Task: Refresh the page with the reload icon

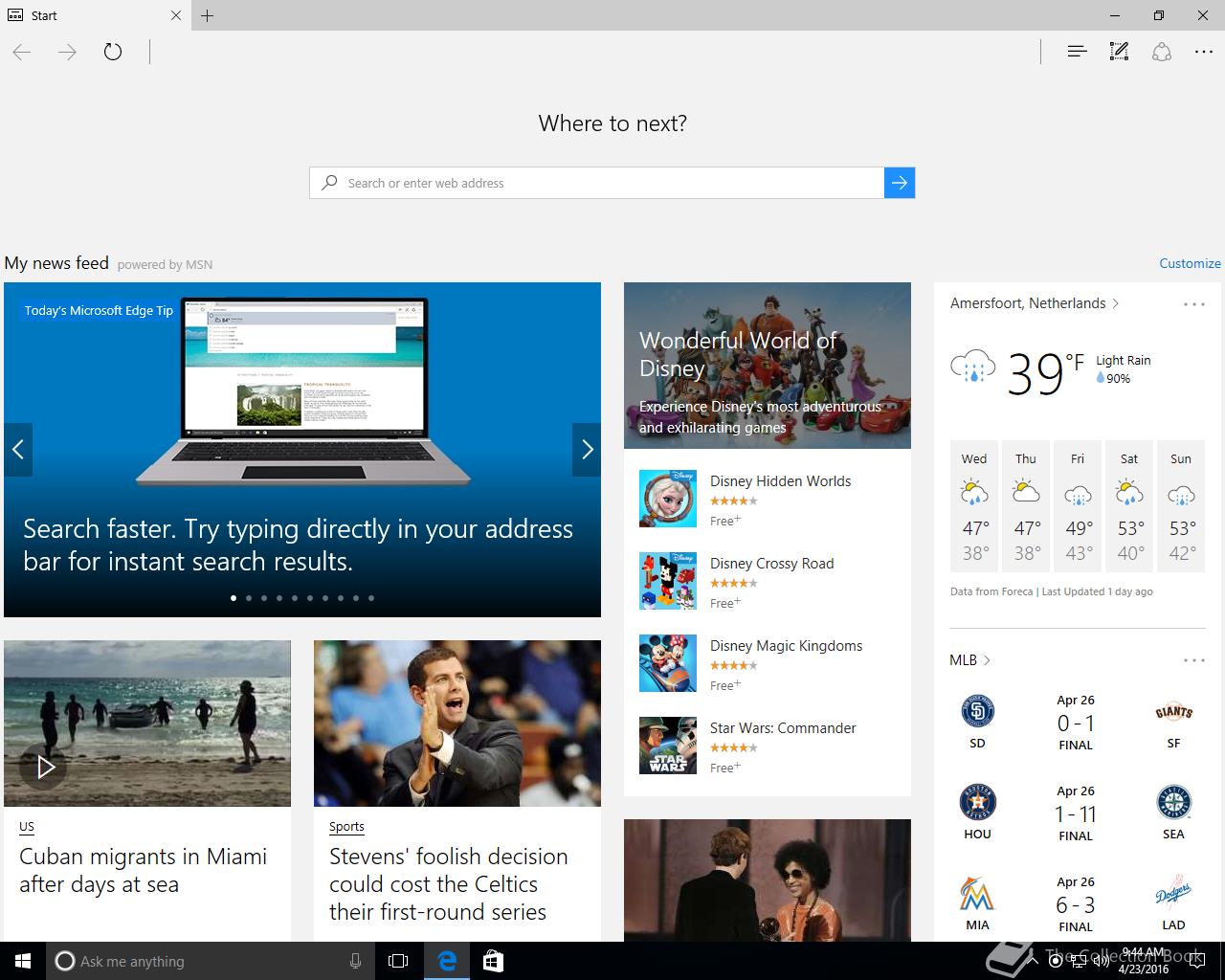Action: (x=113, y=52)
